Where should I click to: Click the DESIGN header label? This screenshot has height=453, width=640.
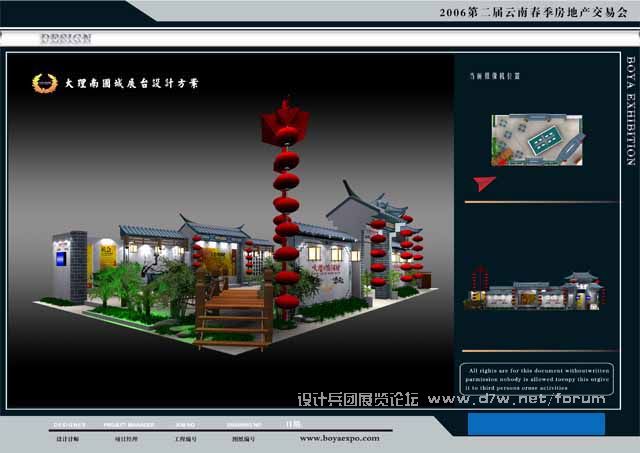coord(66,39)
